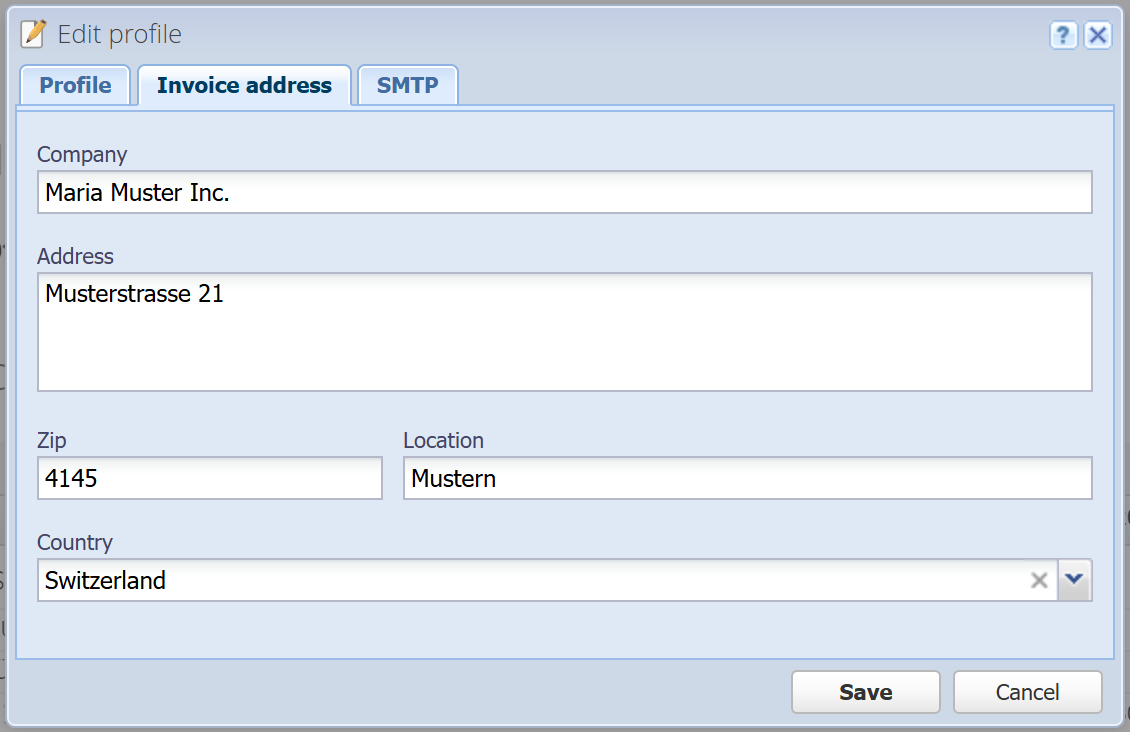The height and width of the screenshot is (732, 1130).
Task: Expand the Country dropdown arrow
Action: pyautogui.click(x=1074, y=579)
